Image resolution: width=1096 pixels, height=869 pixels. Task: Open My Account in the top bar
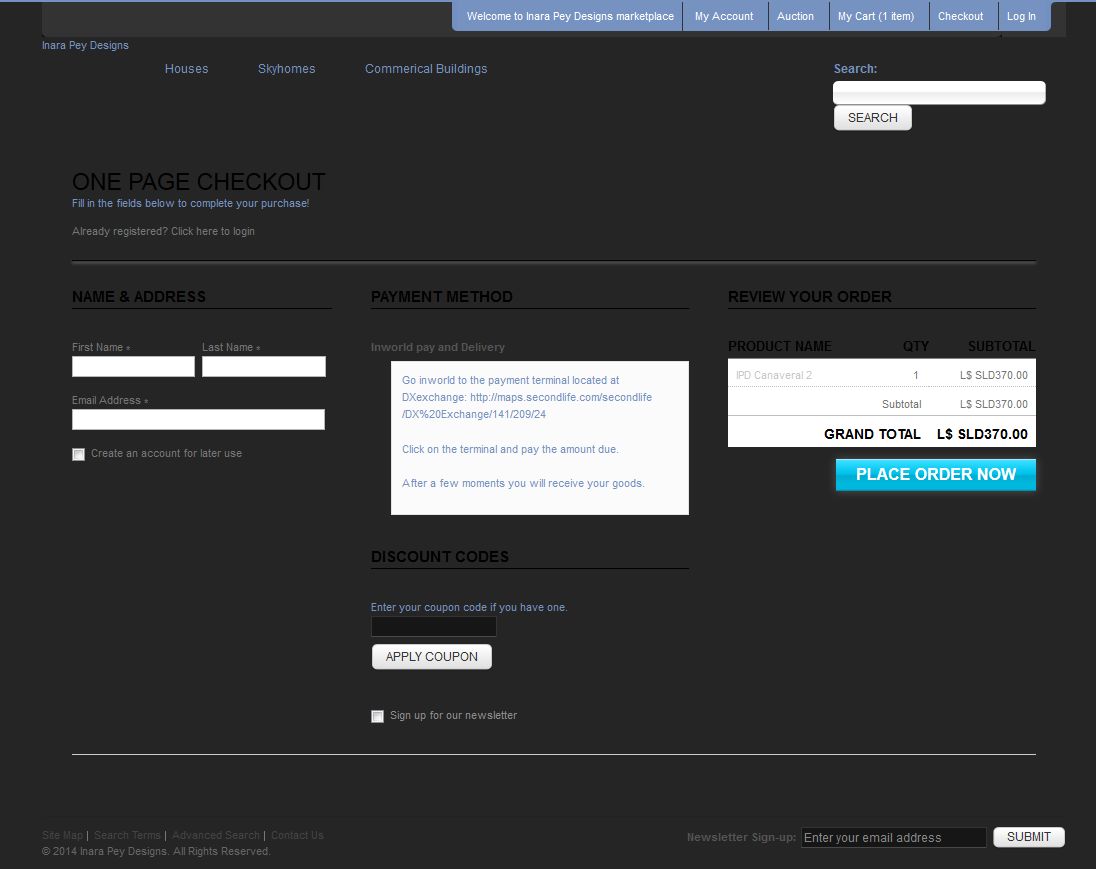pos(724,16)
